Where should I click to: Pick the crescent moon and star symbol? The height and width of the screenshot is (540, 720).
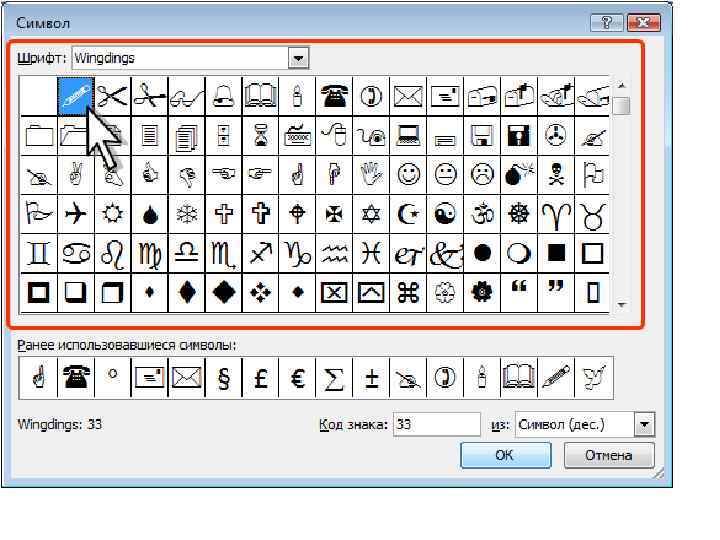408,214
